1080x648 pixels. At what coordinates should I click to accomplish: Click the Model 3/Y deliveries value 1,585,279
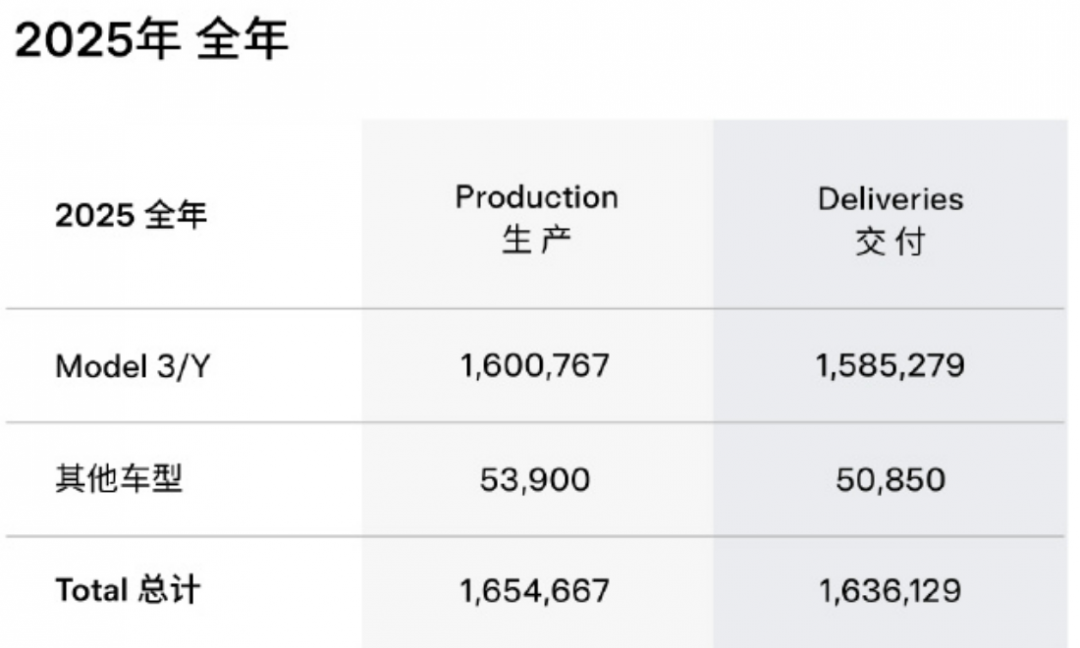pyautogui.click(x=890, y=366)
